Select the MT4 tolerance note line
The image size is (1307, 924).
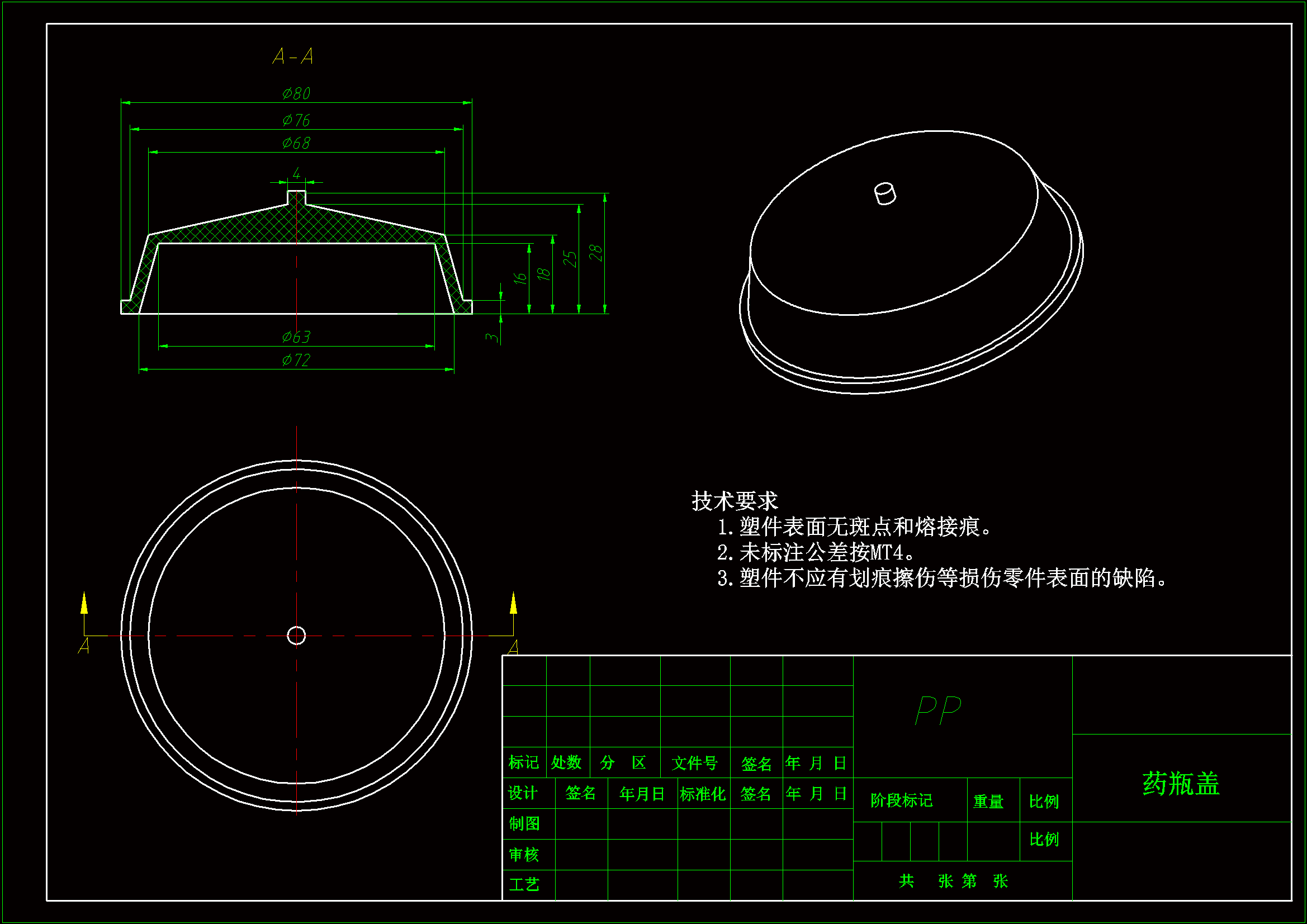click(815, 552)
